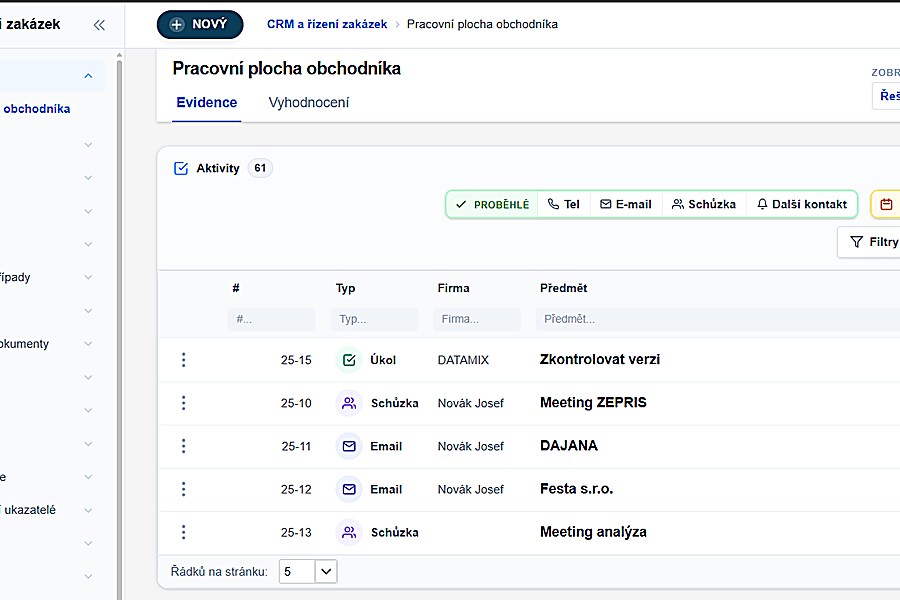Focus the # filter input
This screenshot has width=900, height=600.
pos(271,319)
